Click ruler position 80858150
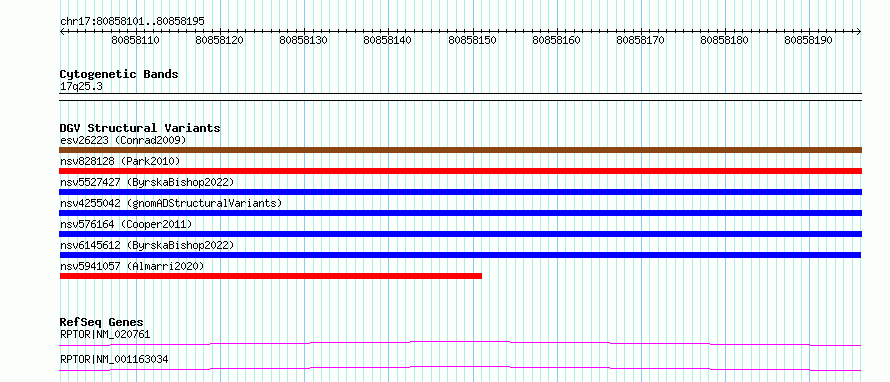Screen dimensions: 890x382 tap(473, 40)
